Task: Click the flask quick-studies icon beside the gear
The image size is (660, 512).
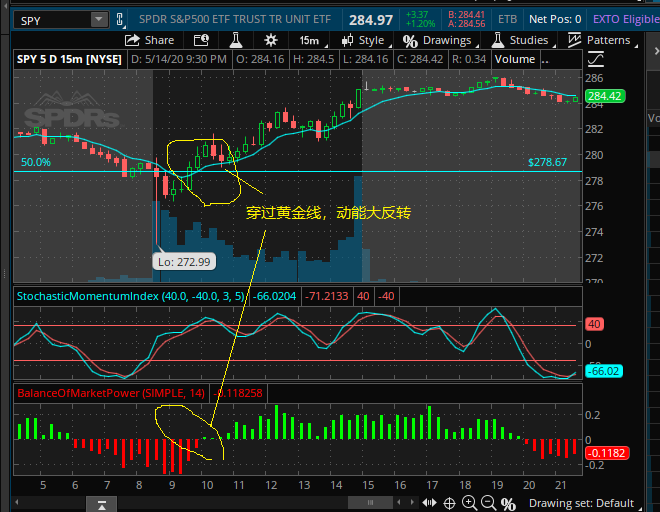Action: [235, 40]
